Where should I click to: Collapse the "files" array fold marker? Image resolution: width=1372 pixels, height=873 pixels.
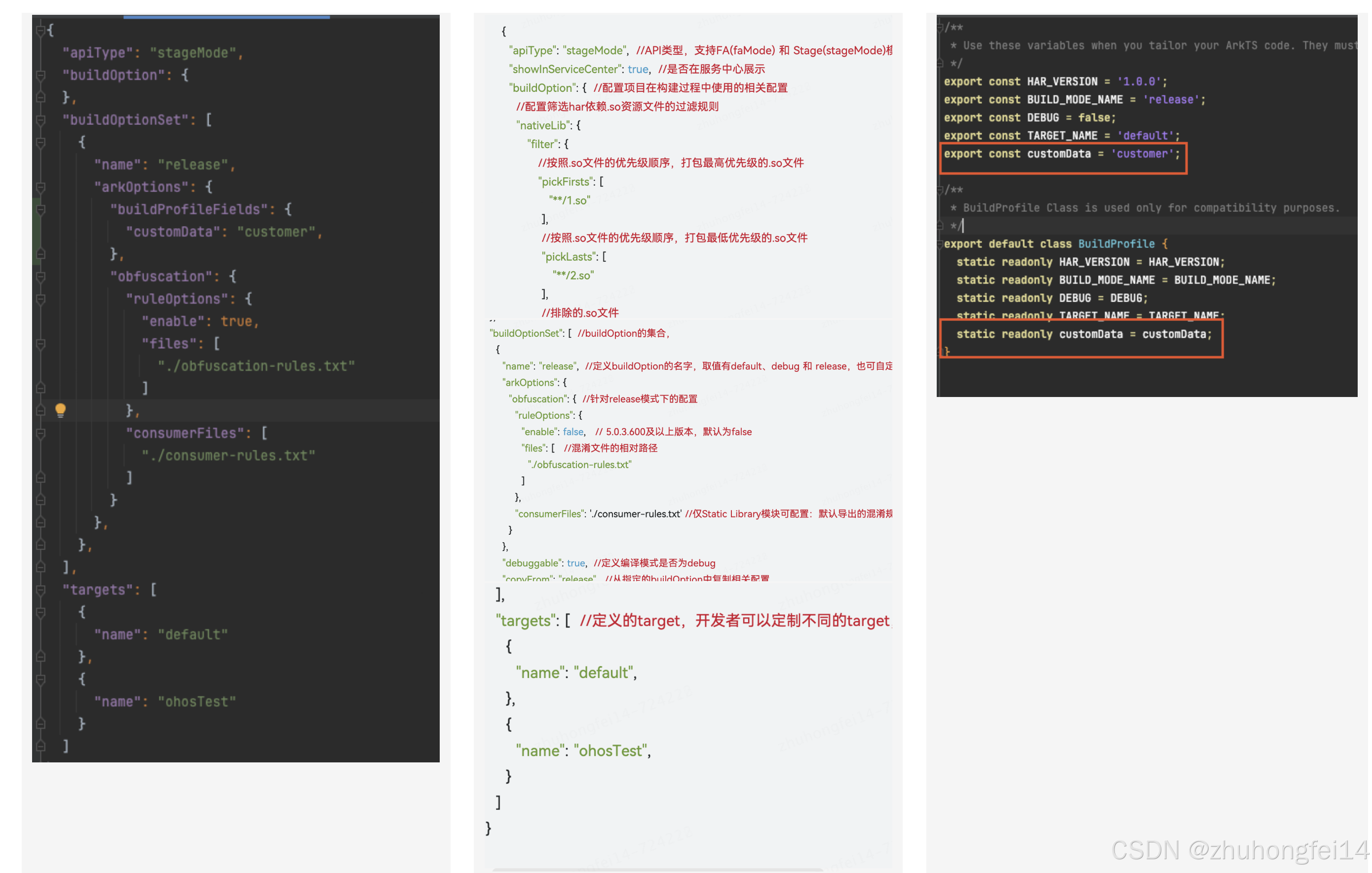[40, 344]
